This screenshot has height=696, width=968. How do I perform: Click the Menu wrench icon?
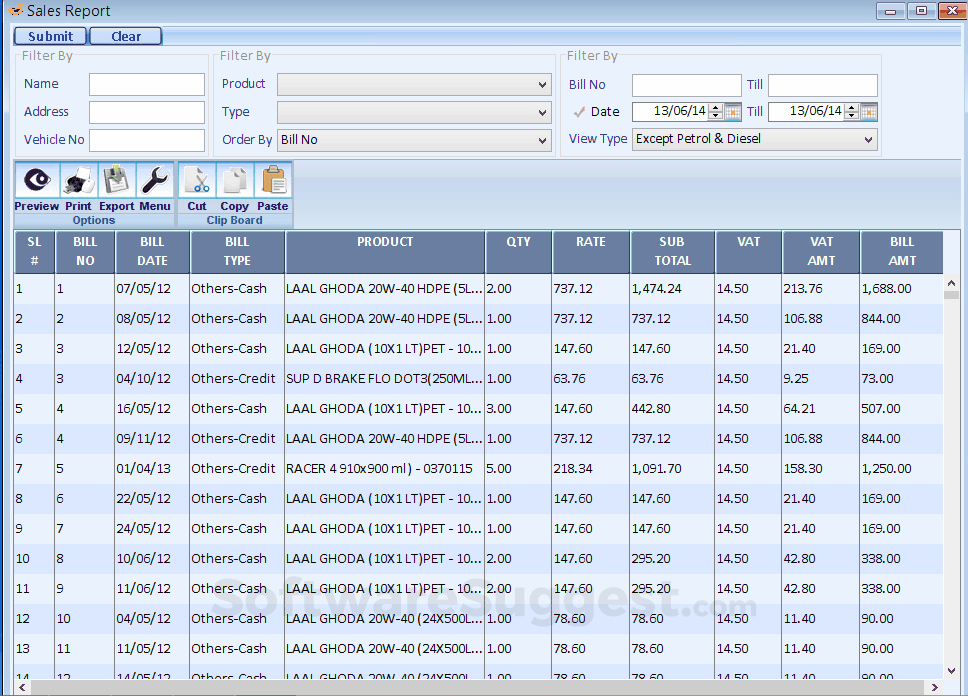pos(154,180)
